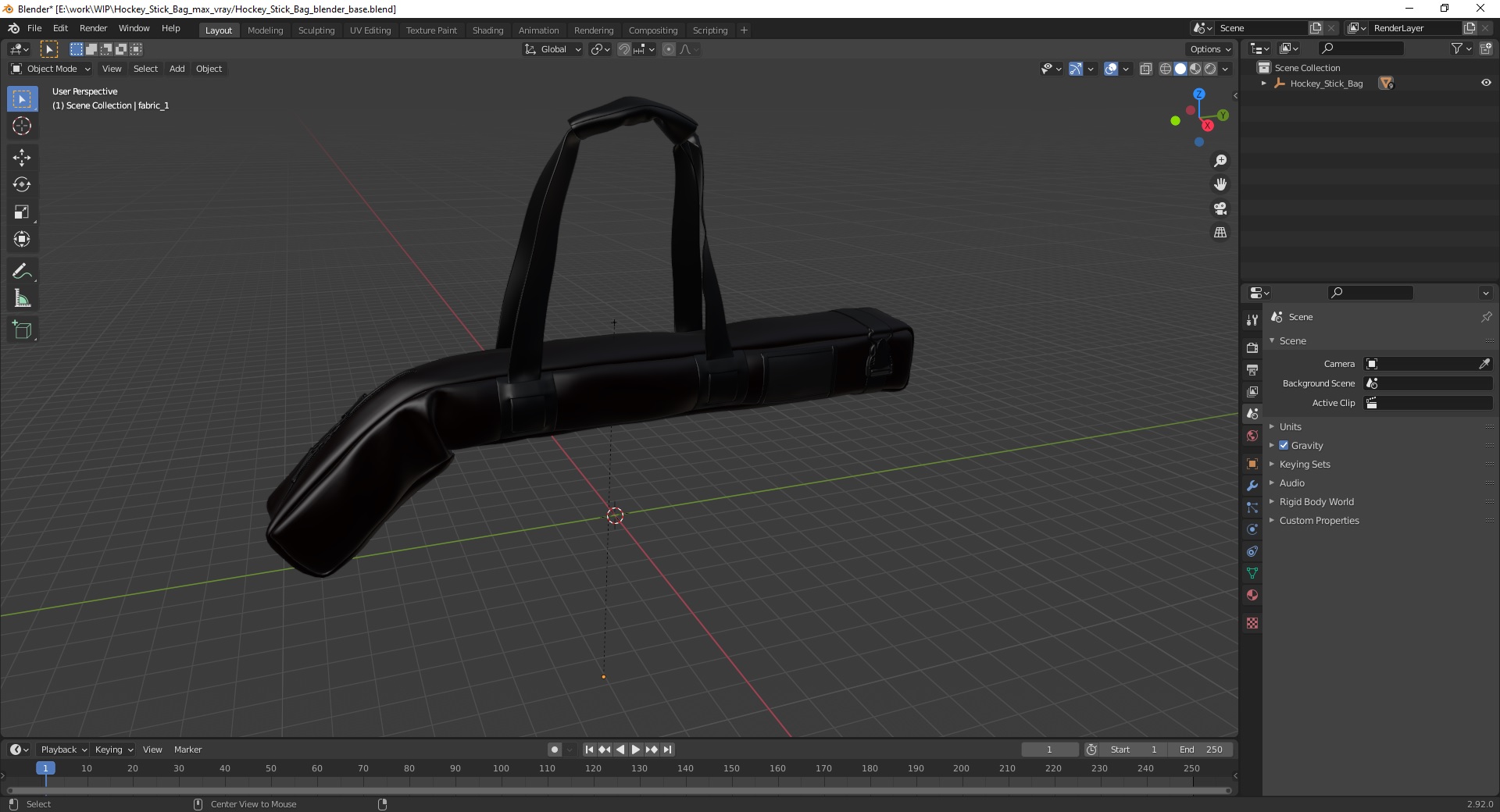Image resolution: width=1500 pixels, height=812 pixels.
Task: Toggle auto keying record button
Action: pos(555,750)
